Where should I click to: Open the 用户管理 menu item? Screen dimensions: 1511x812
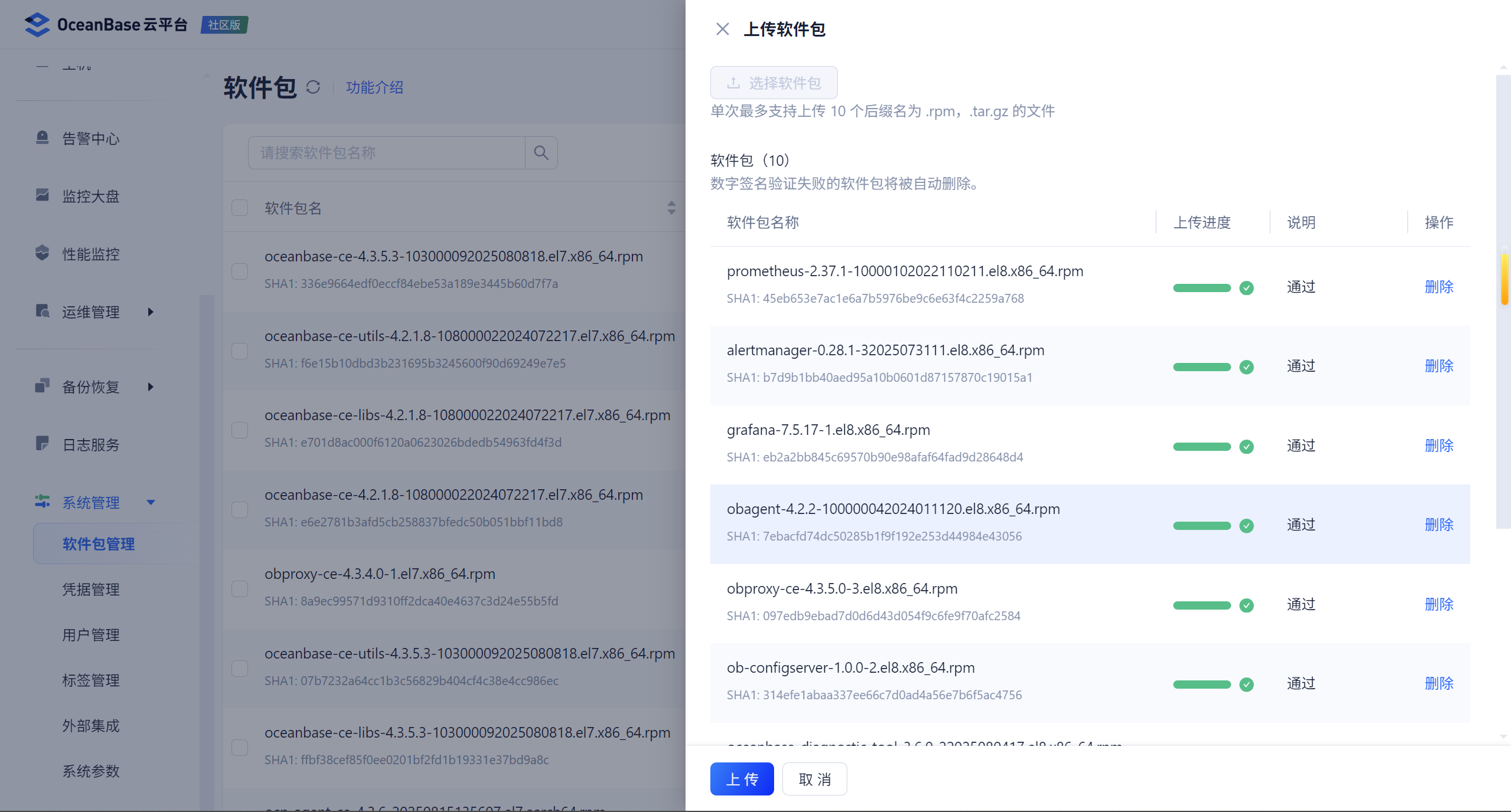[x=91, y=634]
